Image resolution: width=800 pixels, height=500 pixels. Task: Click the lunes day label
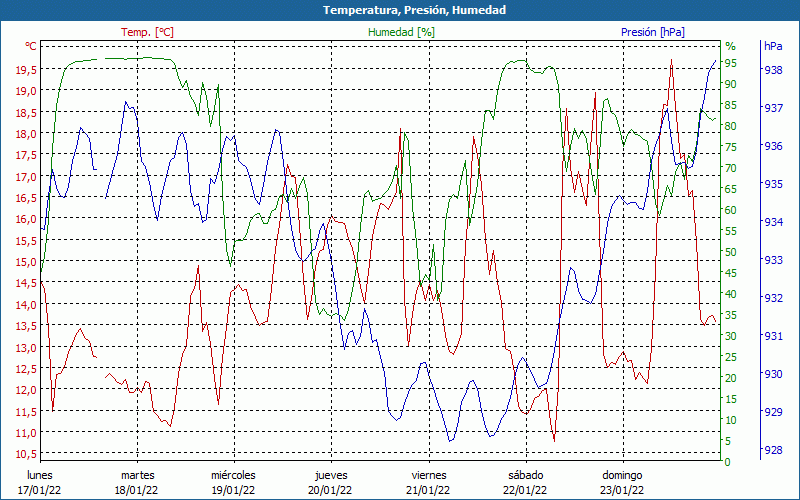tap(40, 475)
